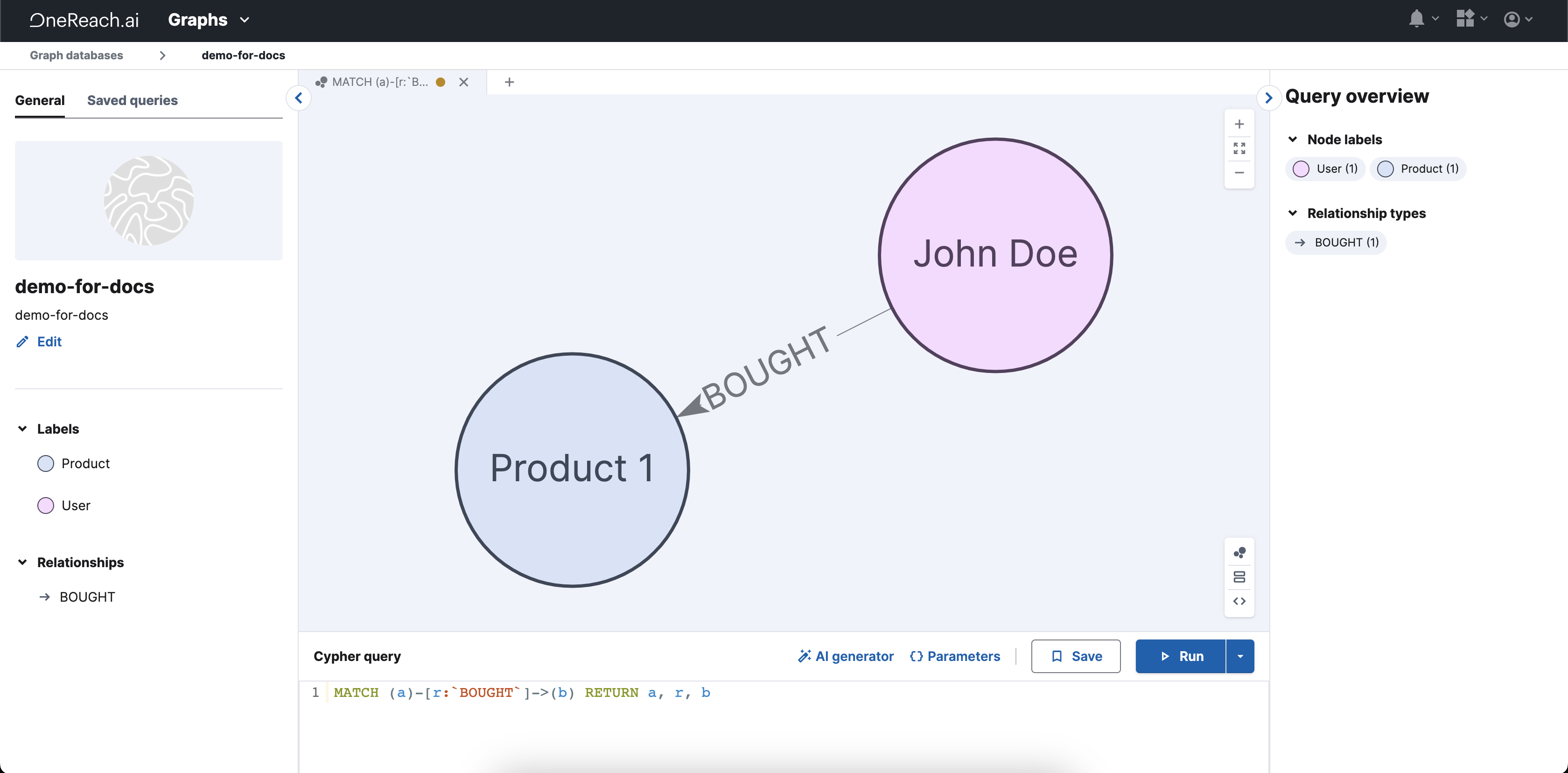Select the Product 1 node
Screen dimensions: 1568x773
(x=572, y=470)
